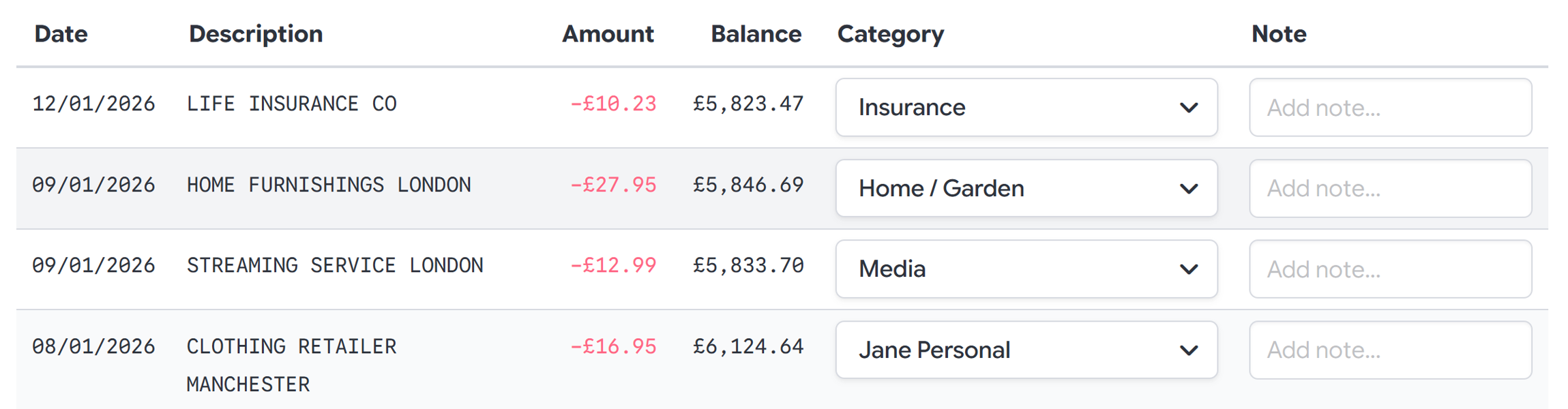Screen dimensions: 1568x409
Task: Open the Insurance category dropdown
Action: click(1026, 107)
